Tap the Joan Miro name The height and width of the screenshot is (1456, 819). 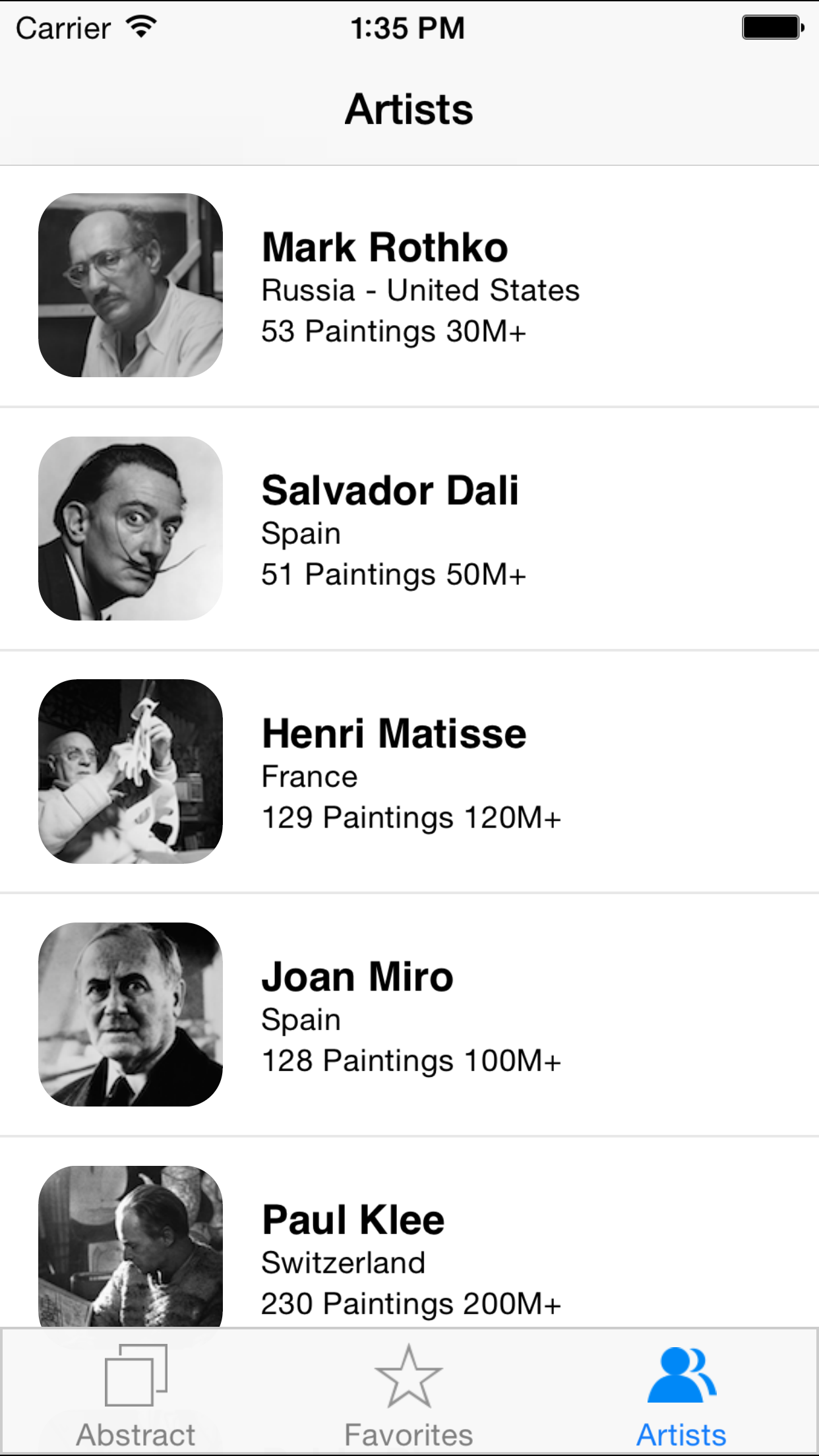[357, 977]
